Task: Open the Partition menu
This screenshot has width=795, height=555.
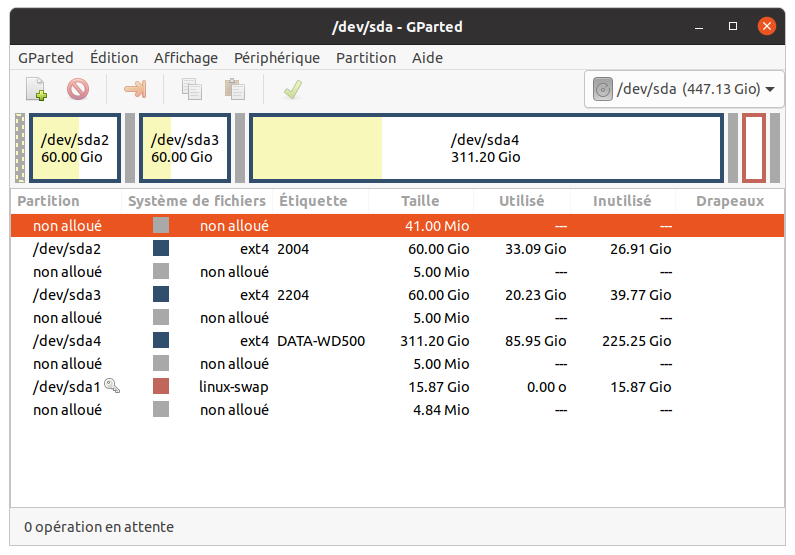Action: 366,58
